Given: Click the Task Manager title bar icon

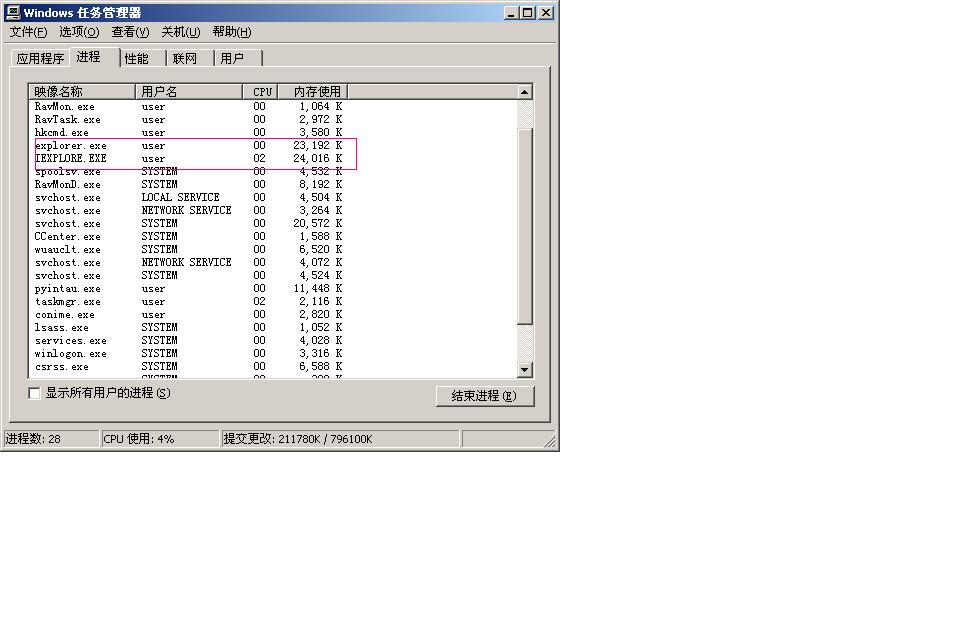Looking at the screenshot, I should point(12,12).
